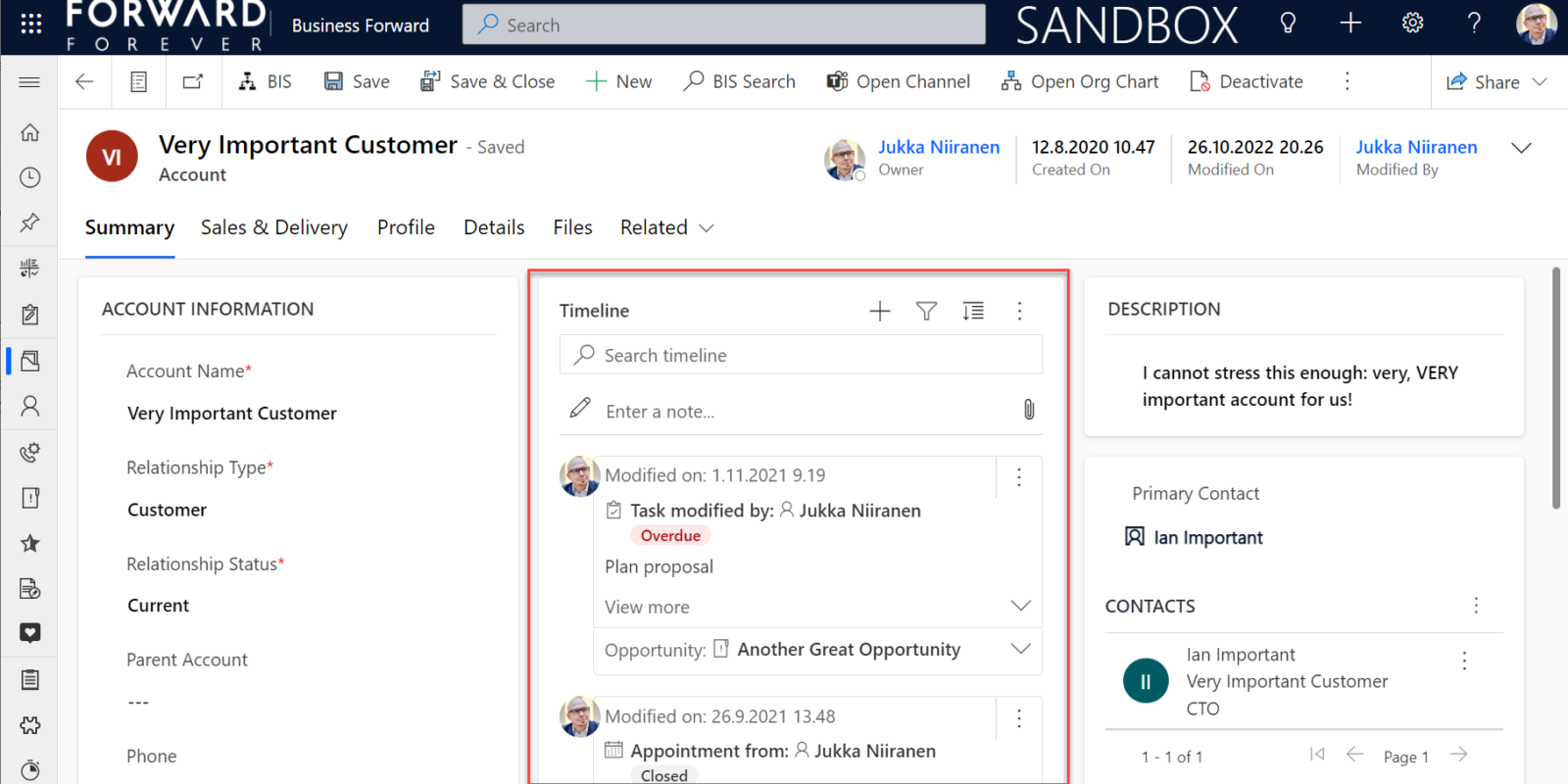Open the Files tab
This screenshot has width=1568, height=784.
coord(572,227)
